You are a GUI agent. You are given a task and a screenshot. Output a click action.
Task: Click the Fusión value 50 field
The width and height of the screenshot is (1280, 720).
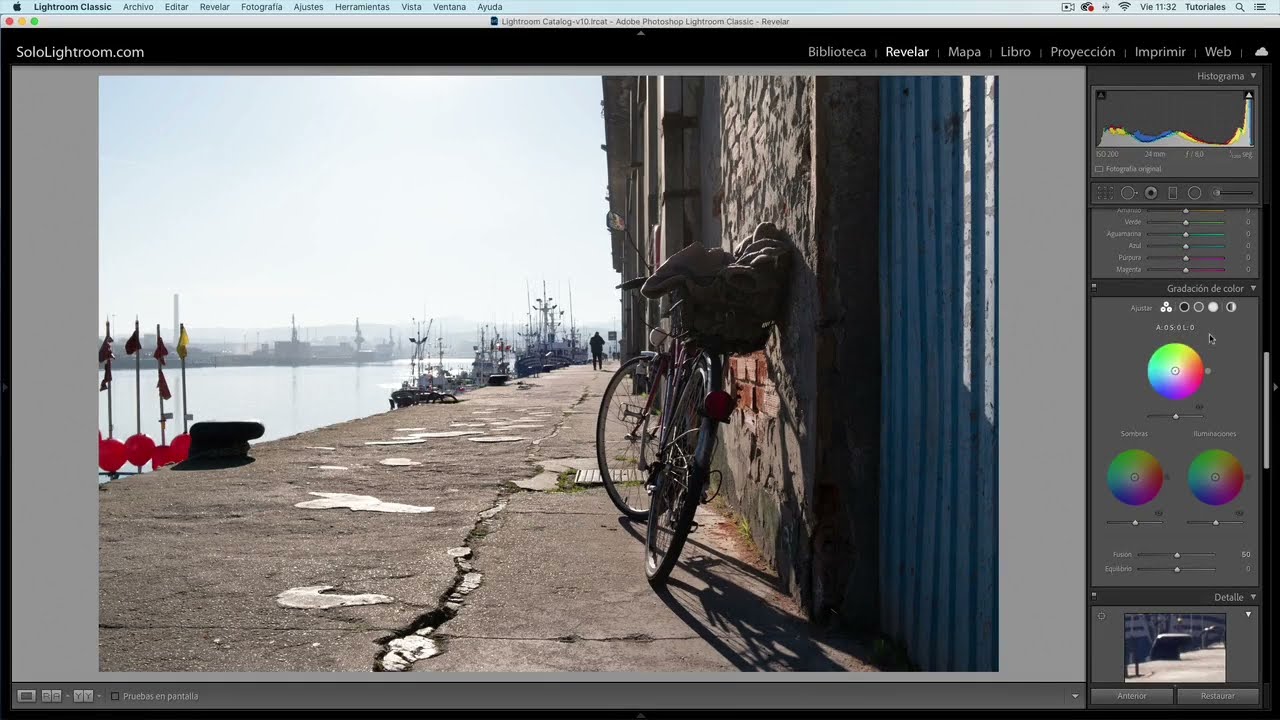tap(1245, 554)
